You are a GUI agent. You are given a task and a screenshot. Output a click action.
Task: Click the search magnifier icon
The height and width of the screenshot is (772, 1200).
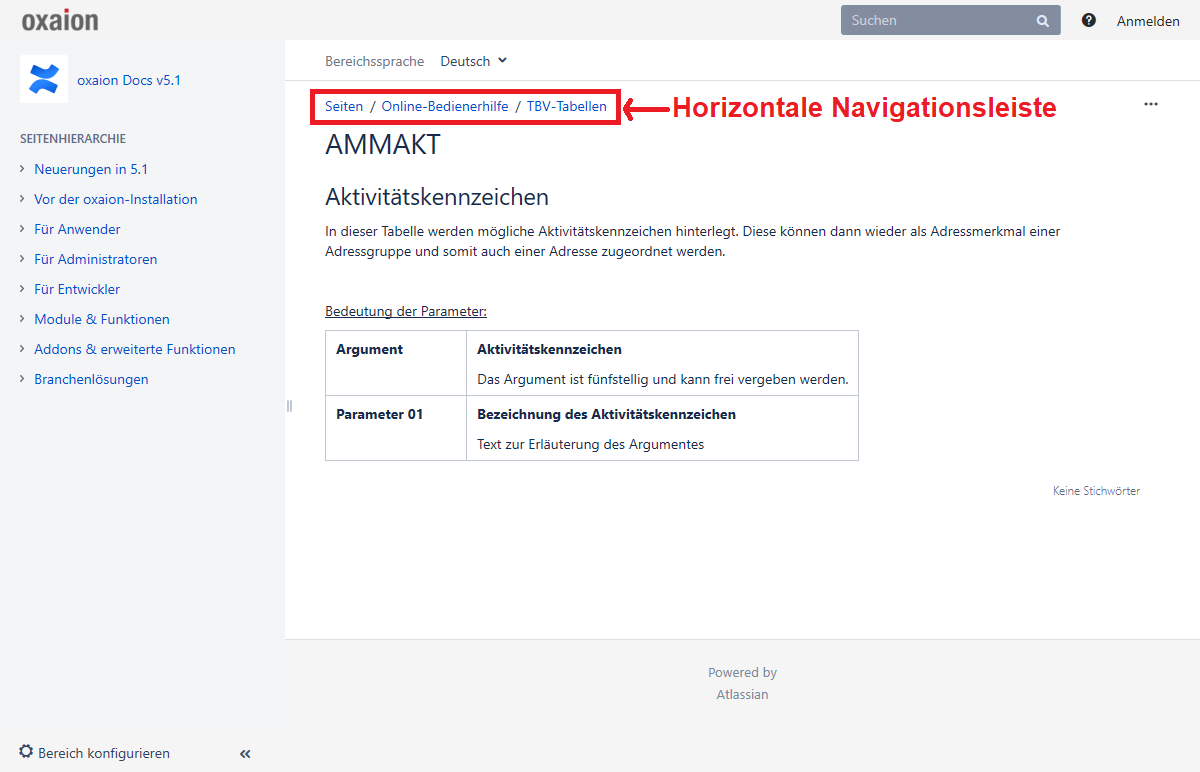point(1042,20)
